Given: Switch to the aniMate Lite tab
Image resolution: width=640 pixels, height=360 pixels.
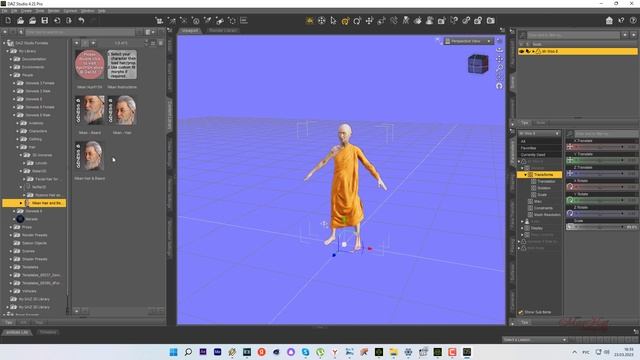Looking at the screenshot, I should pos(17,332).
